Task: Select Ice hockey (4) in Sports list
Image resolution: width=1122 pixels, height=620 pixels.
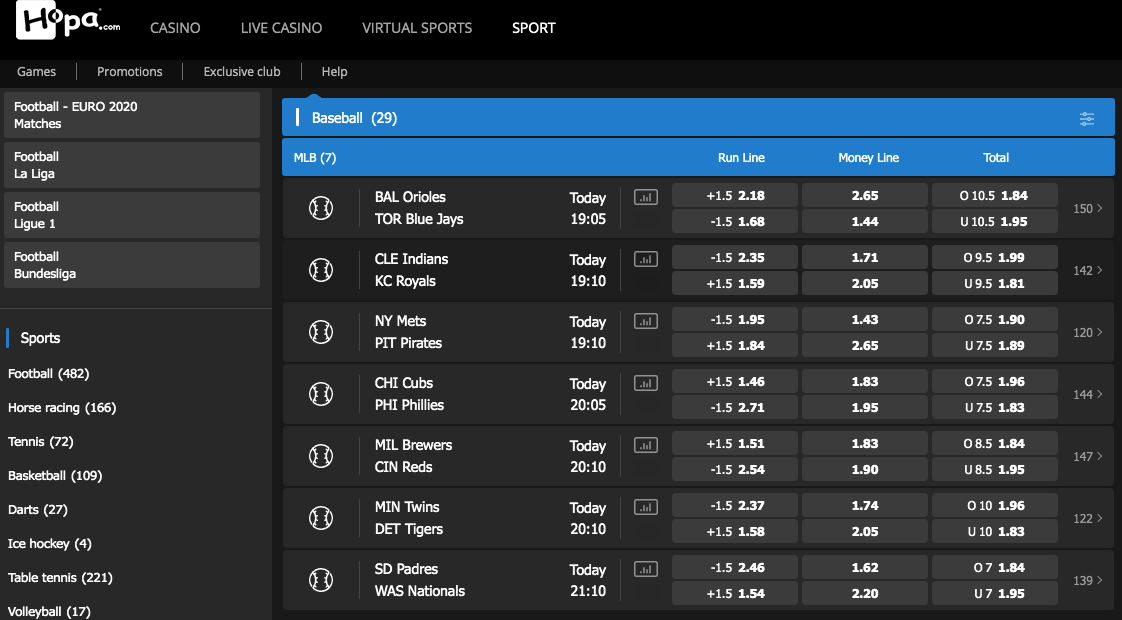Action: coord(50,543)
